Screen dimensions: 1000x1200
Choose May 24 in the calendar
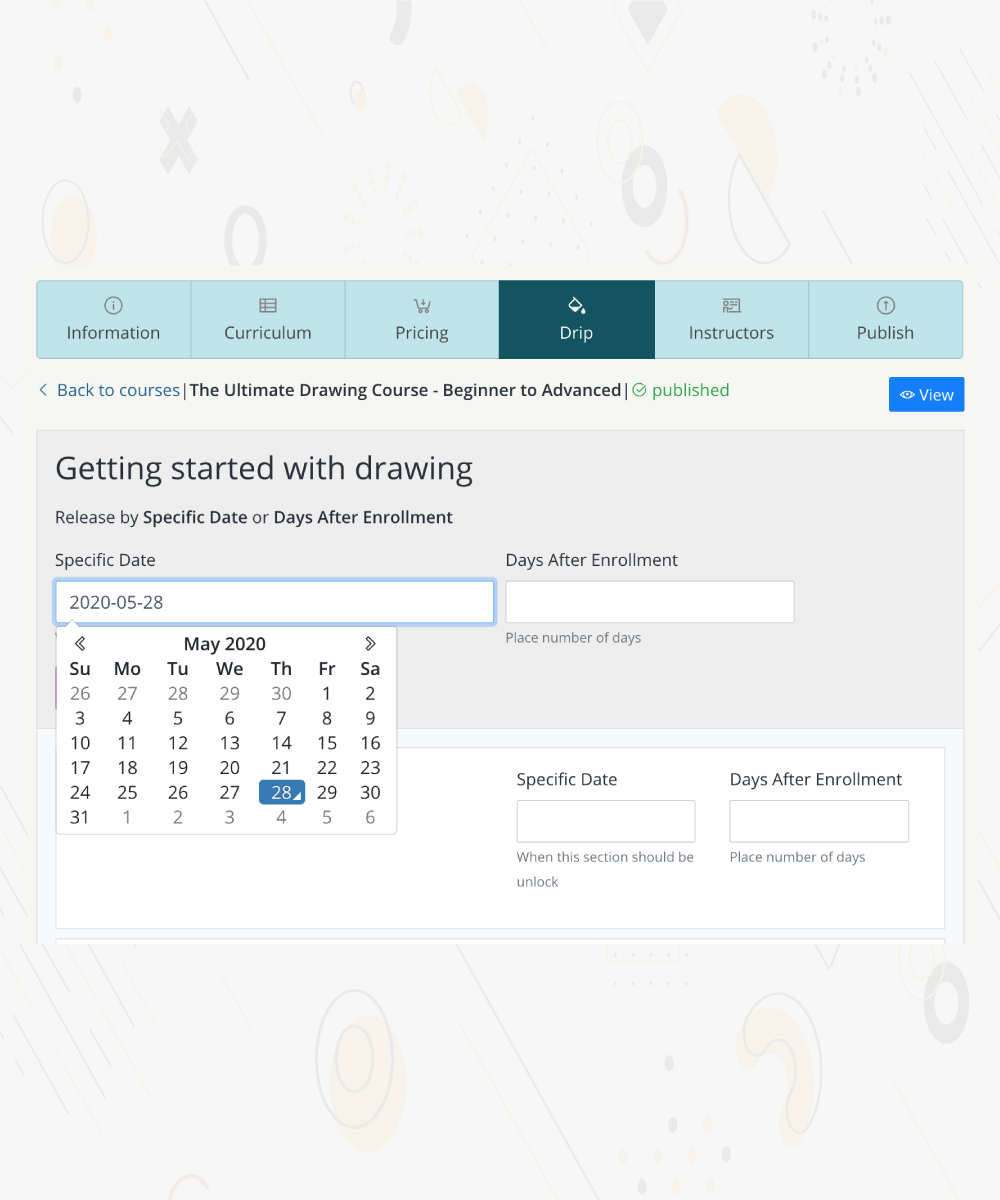point(80,793)
